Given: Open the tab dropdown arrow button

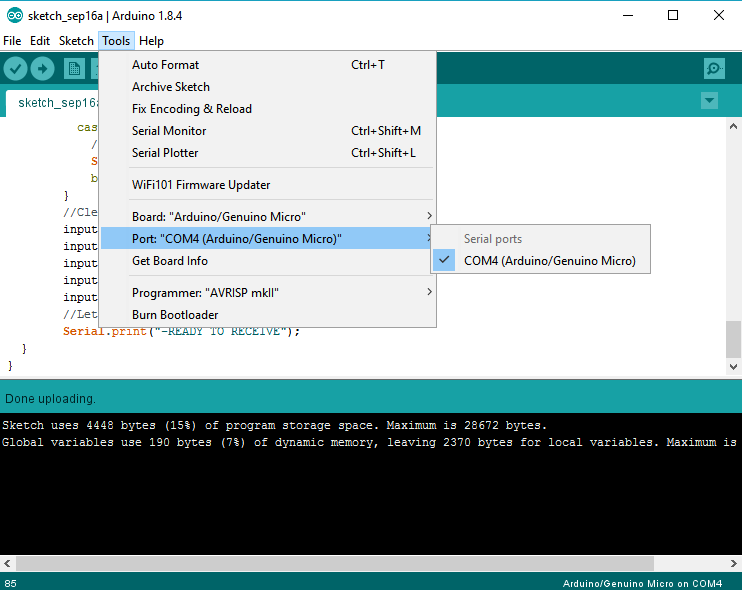Looking at the screenshot, I should pyautogui.click(x=709, y=100).
